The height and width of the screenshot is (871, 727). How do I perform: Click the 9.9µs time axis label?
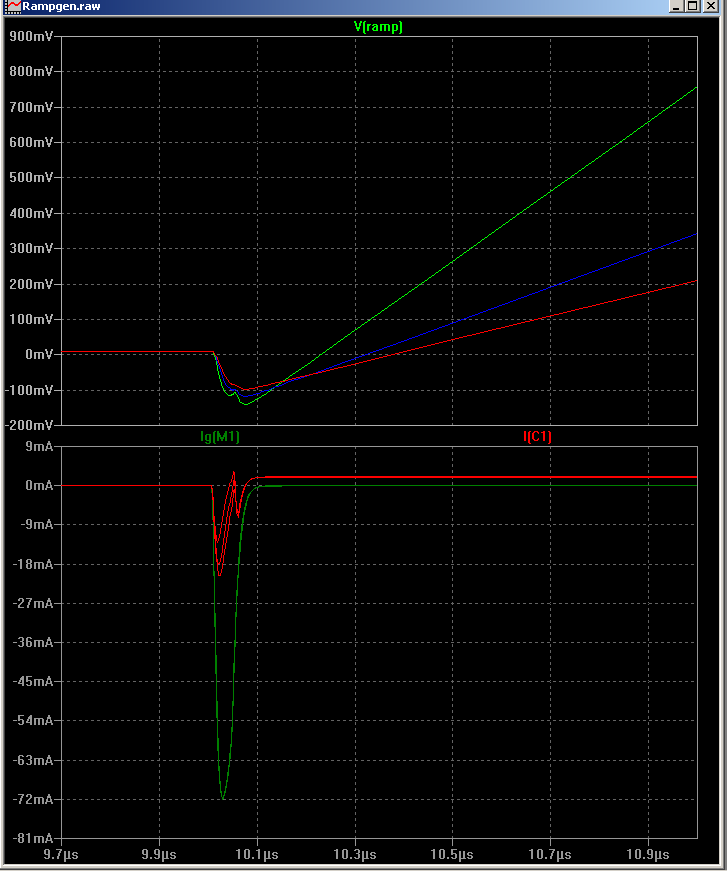click(159, 854)
